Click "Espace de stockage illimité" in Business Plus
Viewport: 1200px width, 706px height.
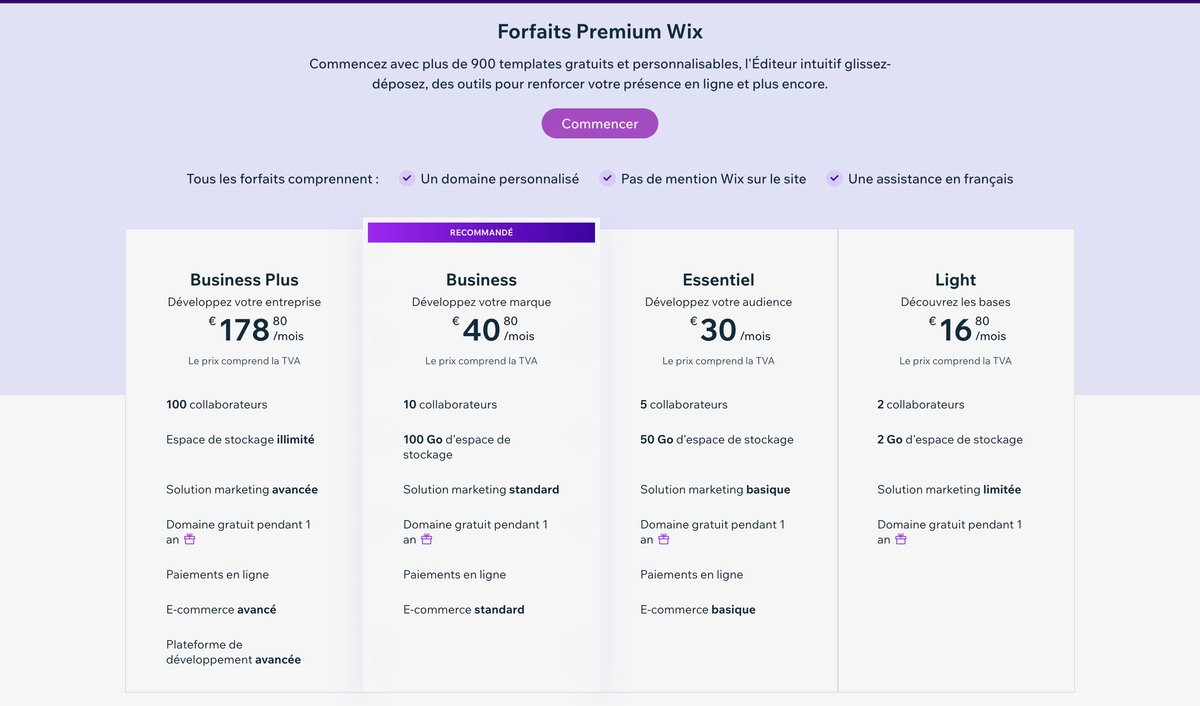click(x=240, y=439)
